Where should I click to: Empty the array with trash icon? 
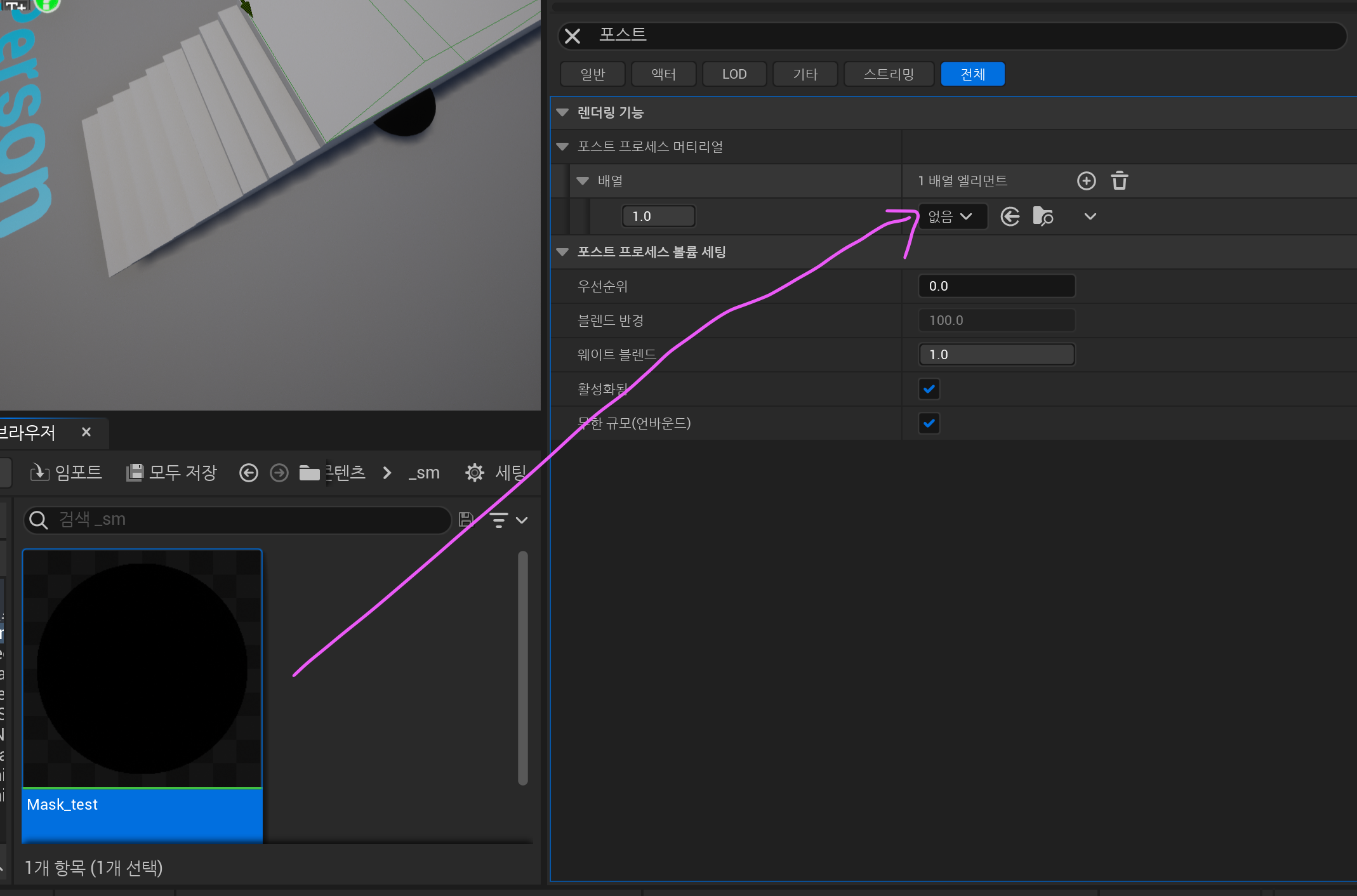click(1120, 181)
